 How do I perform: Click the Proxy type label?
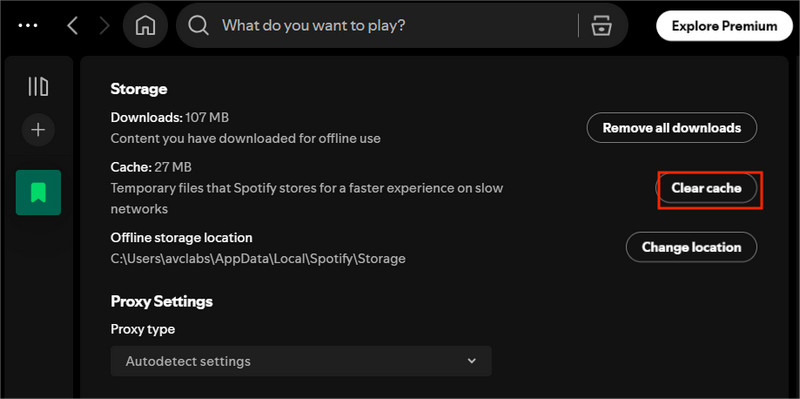tap(143, 330)
